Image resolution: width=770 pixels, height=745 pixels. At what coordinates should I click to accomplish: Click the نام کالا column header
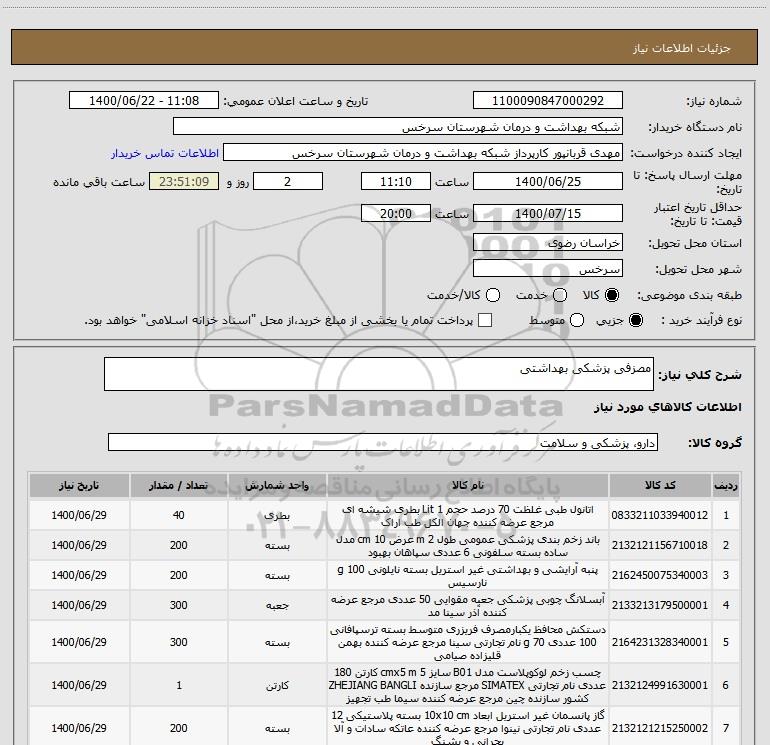coord(468,486)
